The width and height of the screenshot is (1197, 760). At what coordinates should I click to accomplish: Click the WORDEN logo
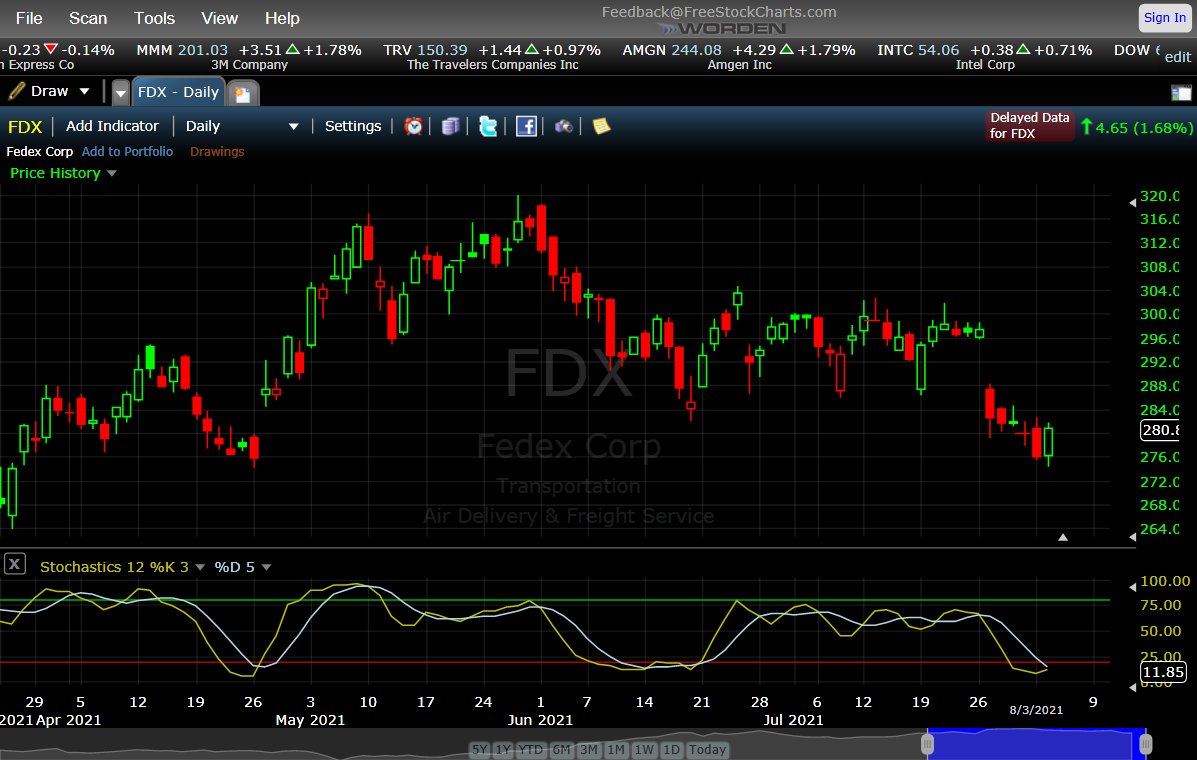(721, 29)
